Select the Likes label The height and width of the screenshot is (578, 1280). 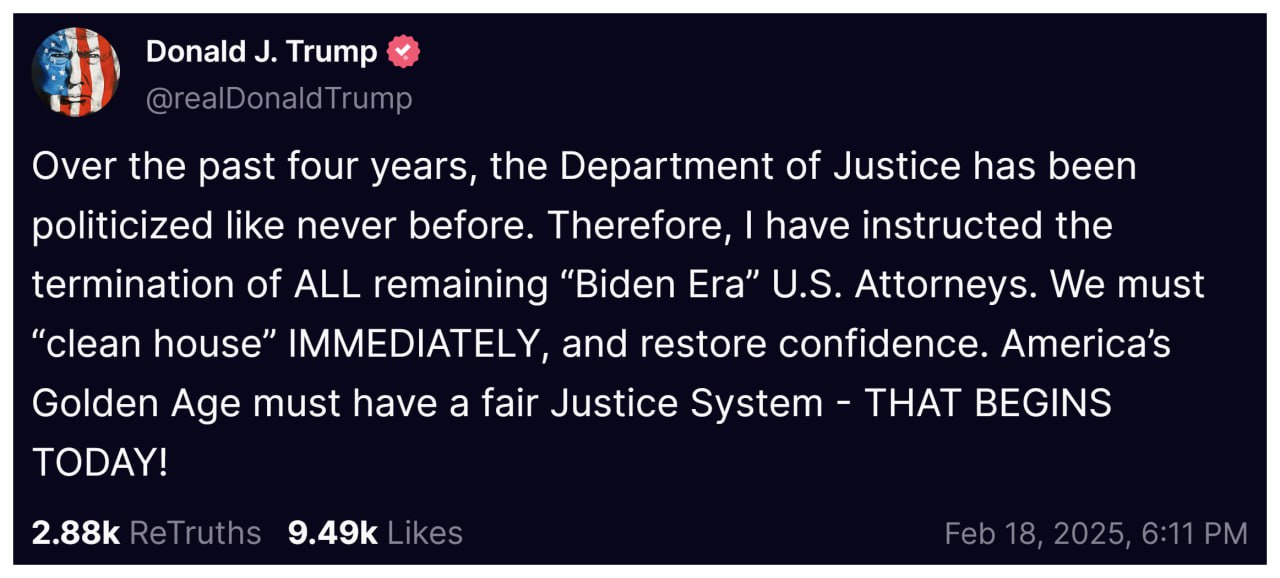tap(425, 533)
